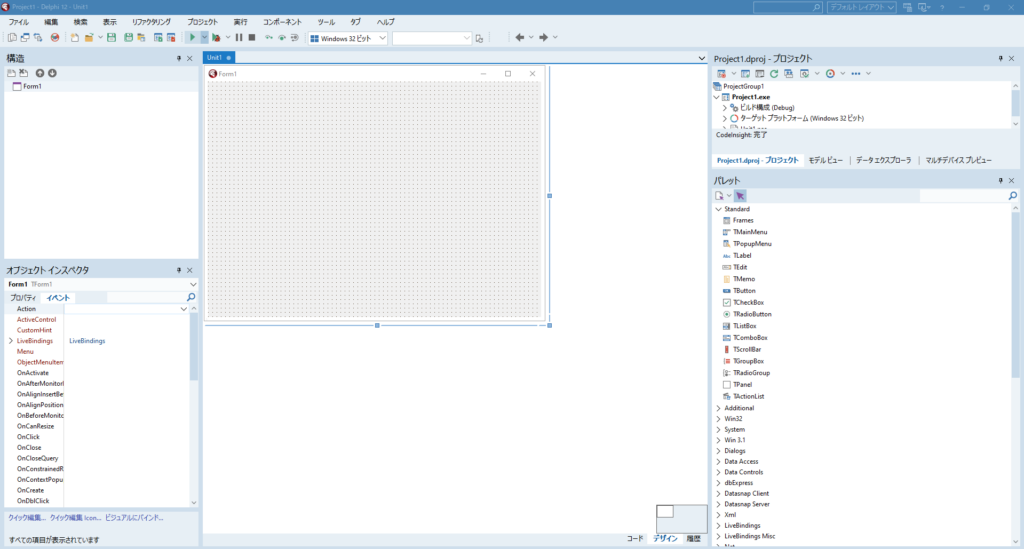Move selected item up in Structure panel
Screen dimensions: 1024x549
click(x=40, y=73)
